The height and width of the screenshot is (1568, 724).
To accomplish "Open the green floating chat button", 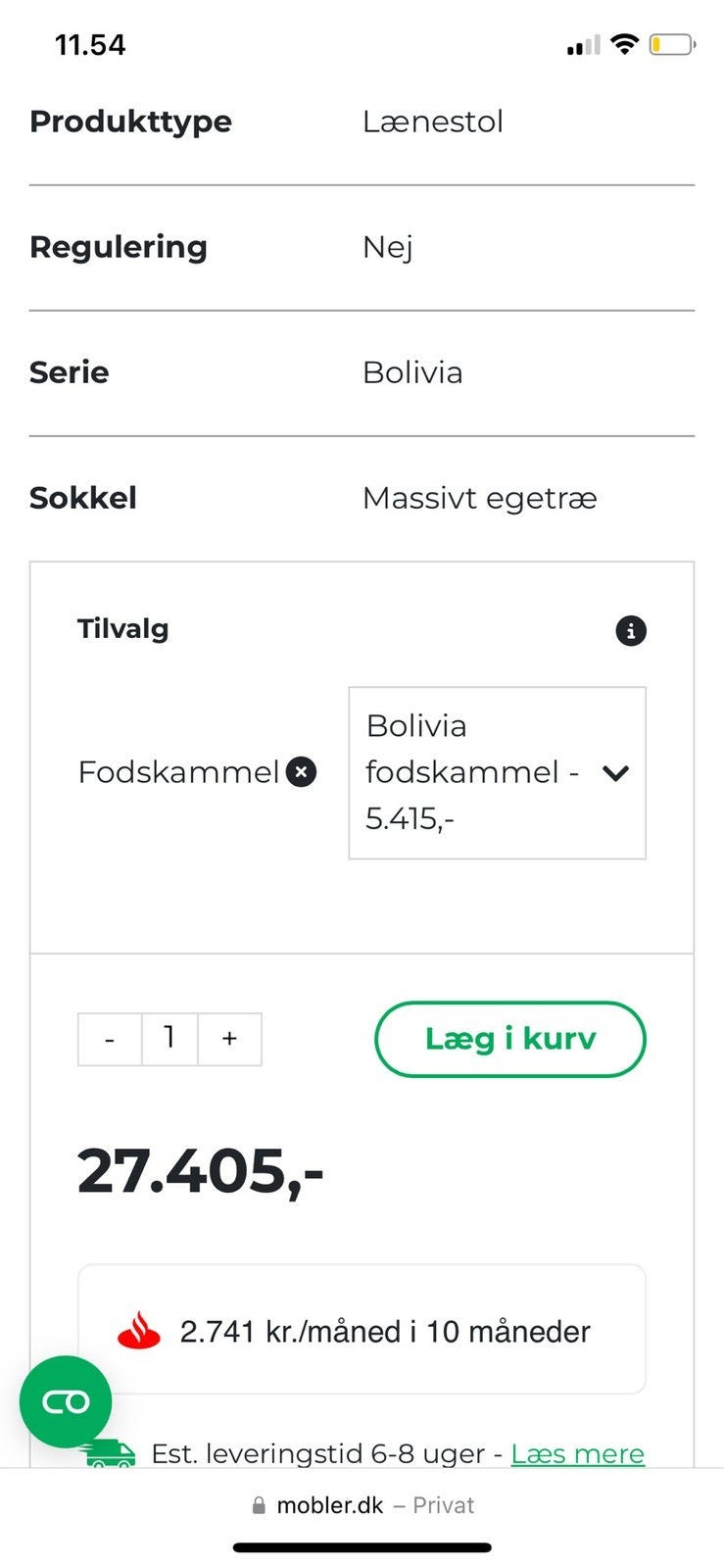I will 66,1401.
